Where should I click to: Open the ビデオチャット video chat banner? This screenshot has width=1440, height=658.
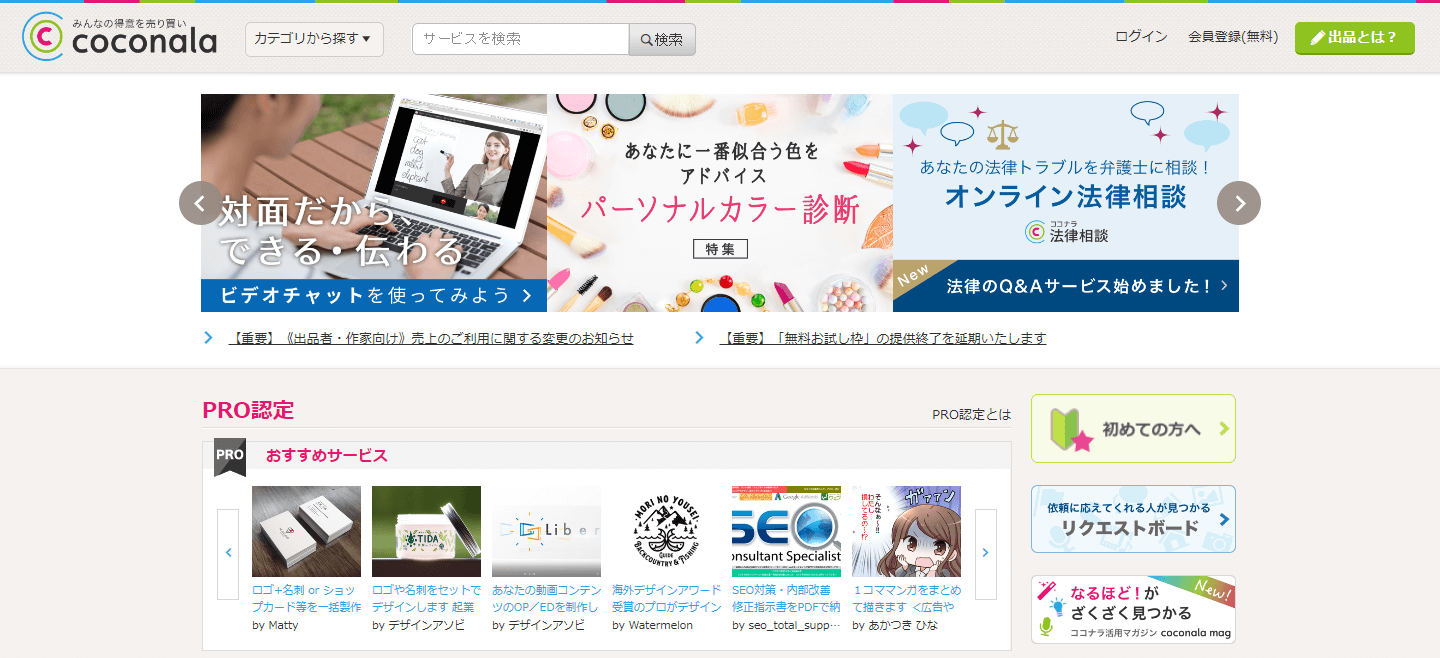(x=374, y=203)
